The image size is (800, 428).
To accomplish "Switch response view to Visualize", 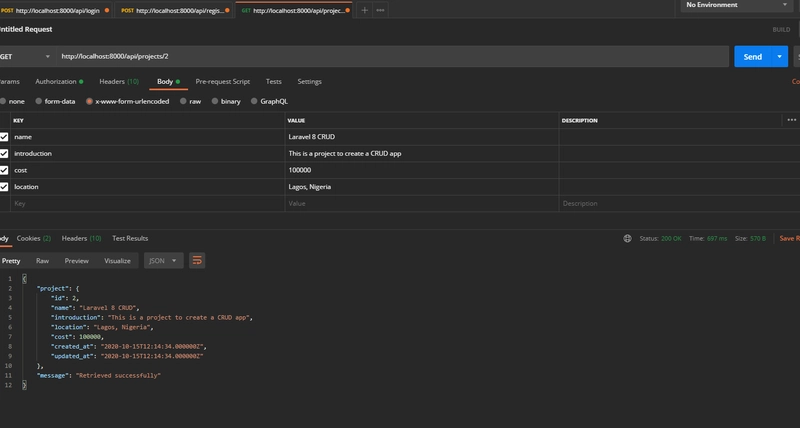I will click(117, 261).
